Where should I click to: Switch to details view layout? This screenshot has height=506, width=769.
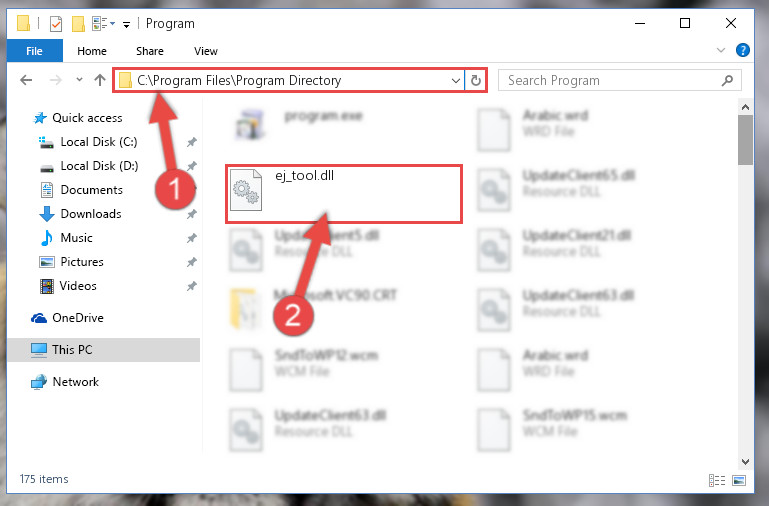tap(717, 480)
